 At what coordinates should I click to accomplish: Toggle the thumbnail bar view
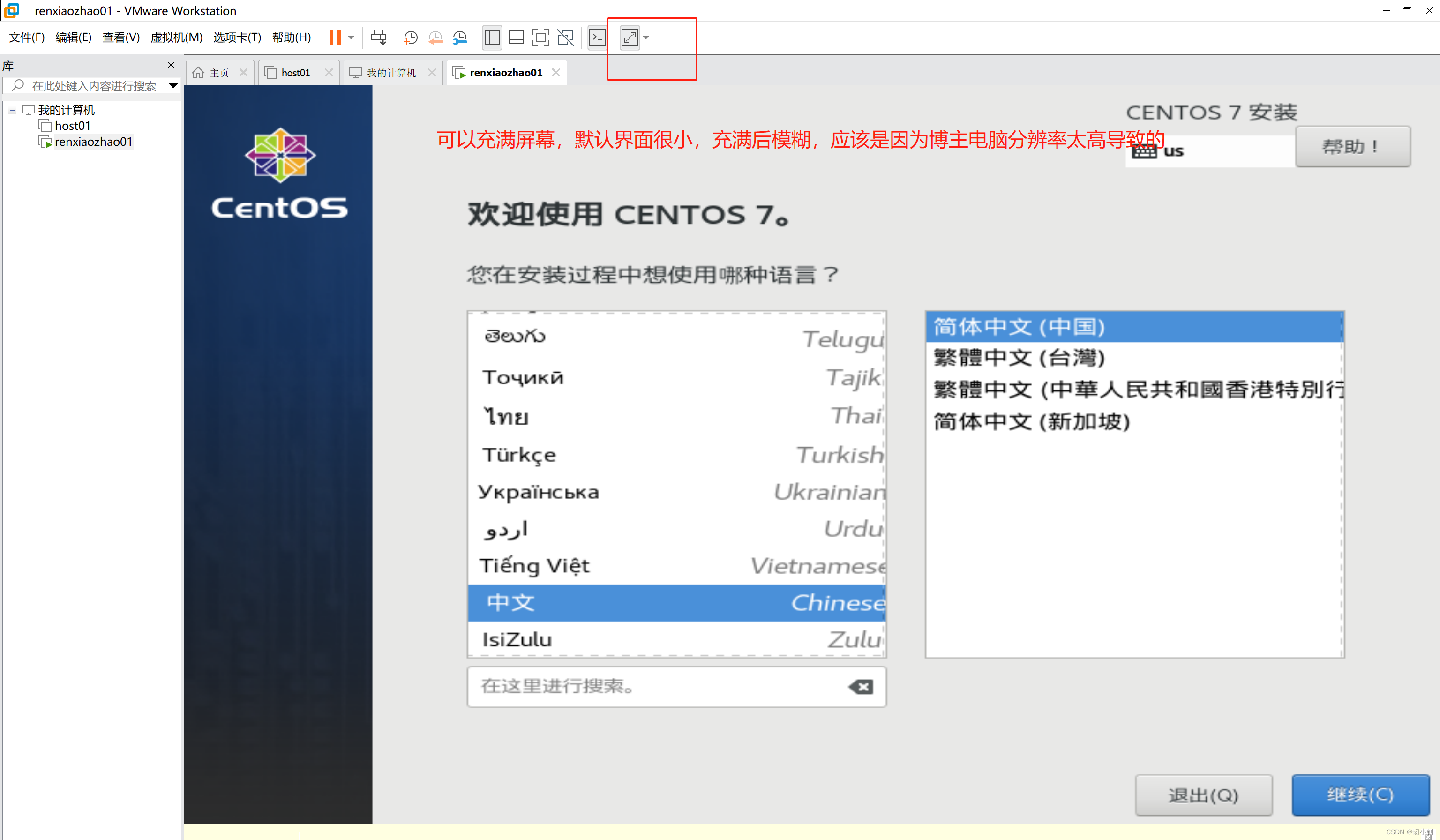pyautogui.click(x=516, y=37)
